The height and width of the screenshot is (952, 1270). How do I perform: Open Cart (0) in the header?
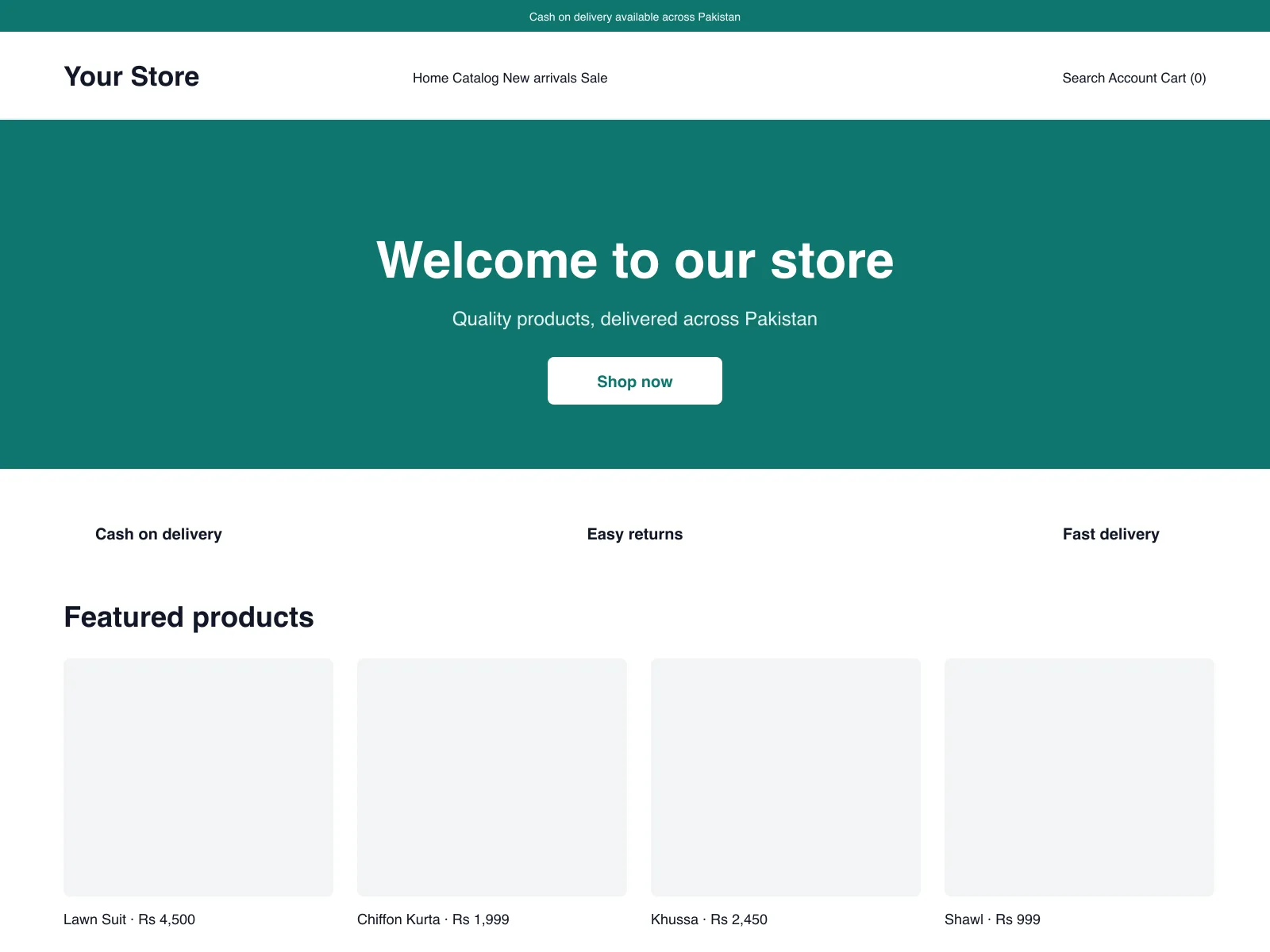point(1183,78)
